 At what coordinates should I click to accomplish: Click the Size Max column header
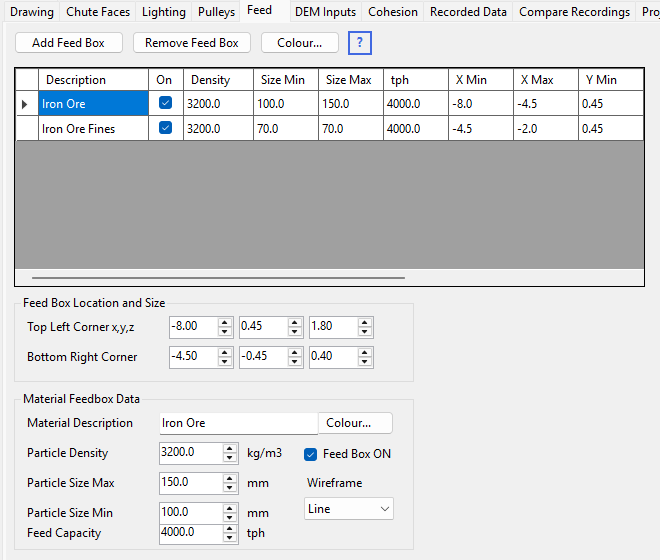point(351,80)
